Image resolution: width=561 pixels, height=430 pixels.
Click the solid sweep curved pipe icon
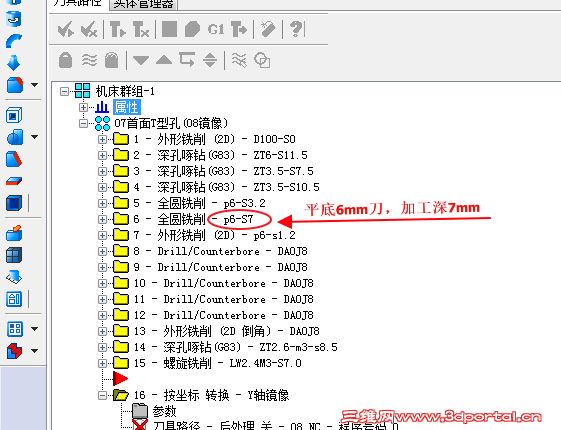14,41
